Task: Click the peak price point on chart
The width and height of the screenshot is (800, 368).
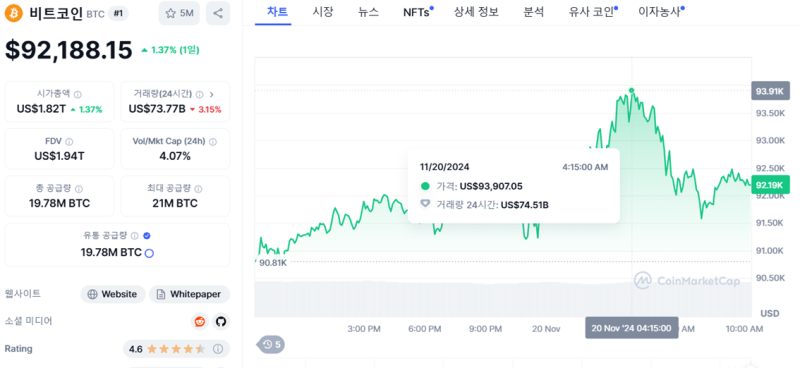Action: point(632,90)
